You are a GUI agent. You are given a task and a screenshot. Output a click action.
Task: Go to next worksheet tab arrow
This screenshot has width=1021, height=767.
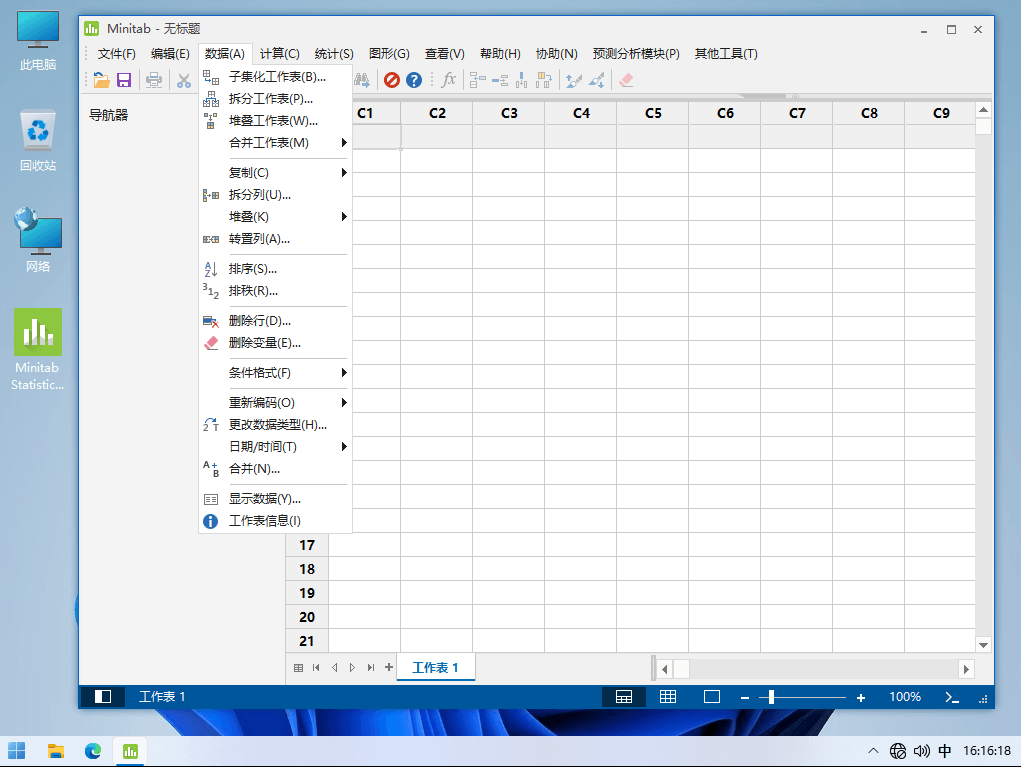coord(352,667)
